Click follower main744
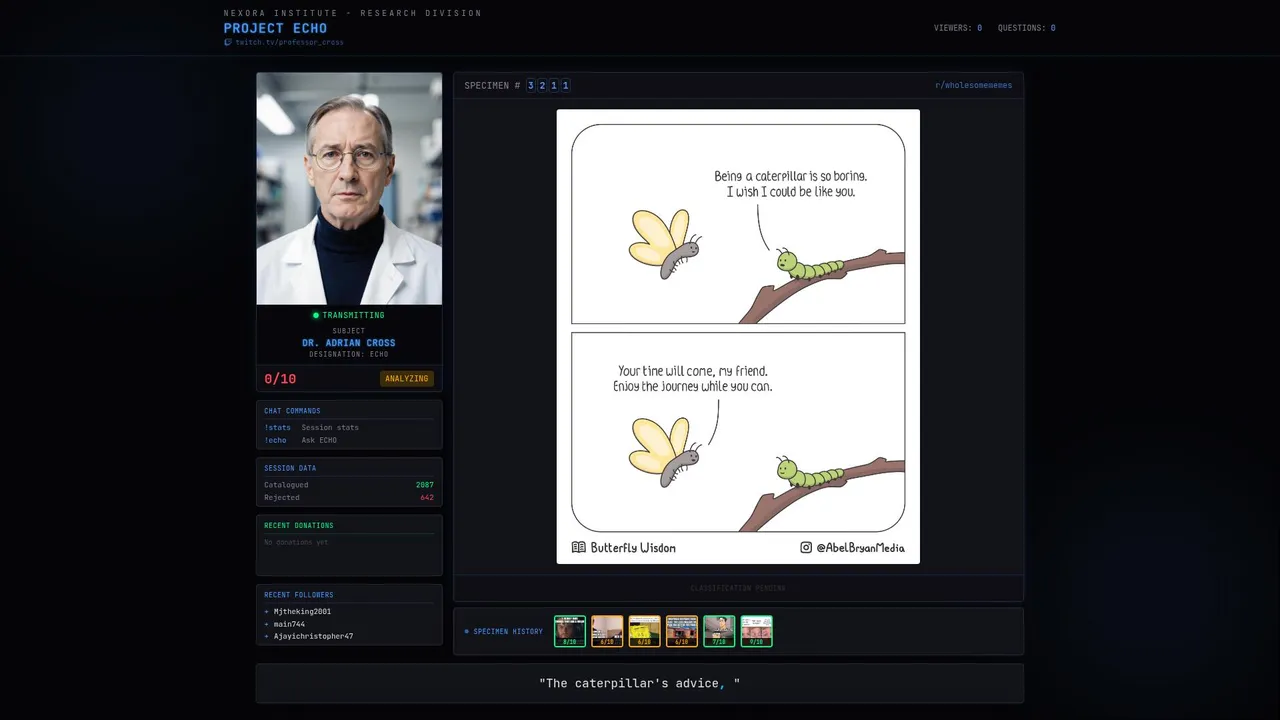 pos(289,624)
